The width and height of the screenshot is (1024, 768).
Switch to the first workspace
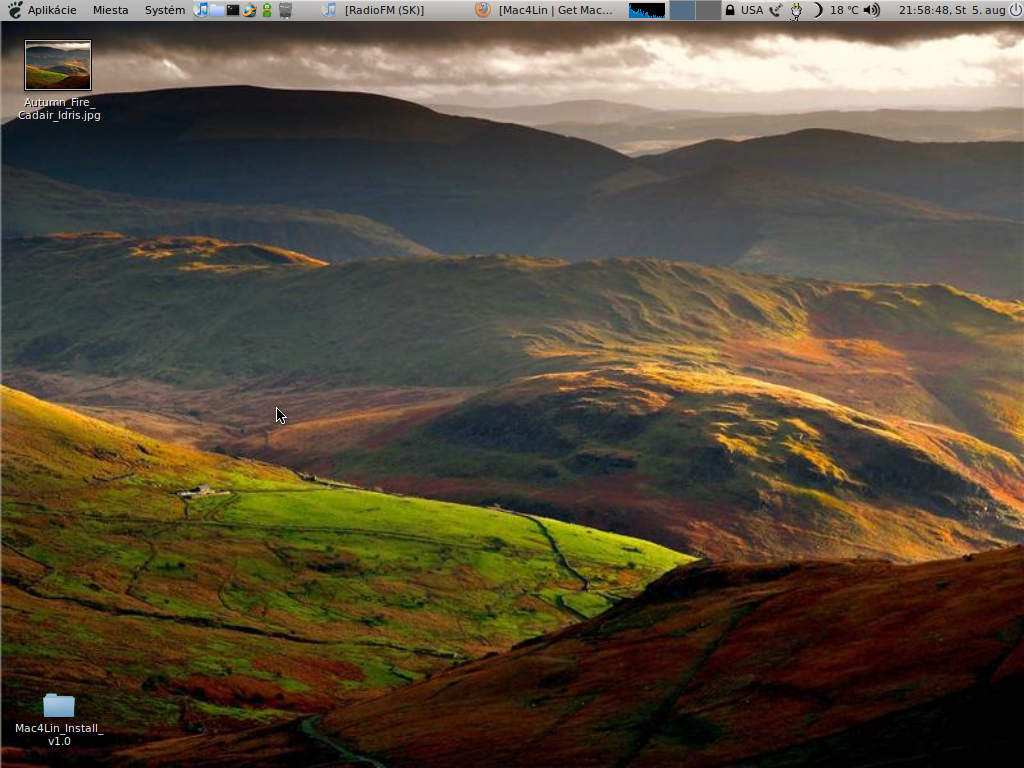(682, 10)
